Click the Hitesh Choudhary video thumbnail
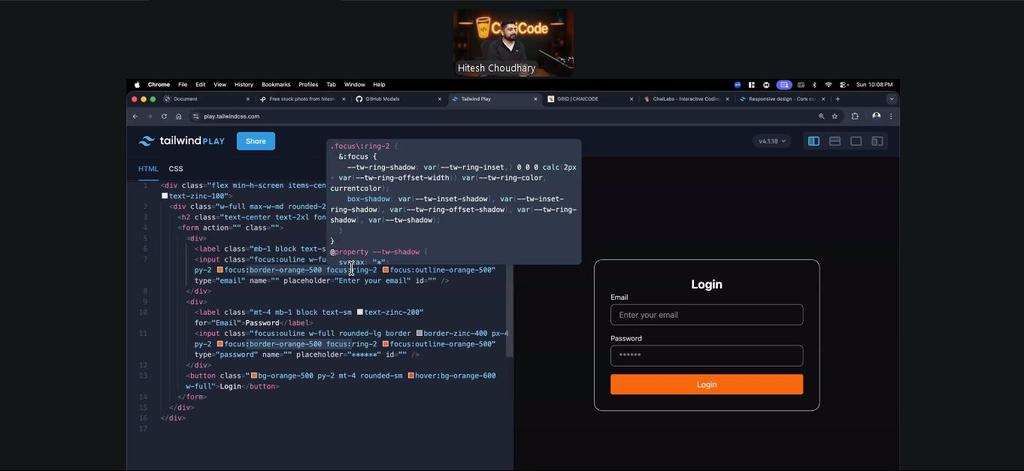This screenshot has width=1024, height=471. (x=514, y=43)
